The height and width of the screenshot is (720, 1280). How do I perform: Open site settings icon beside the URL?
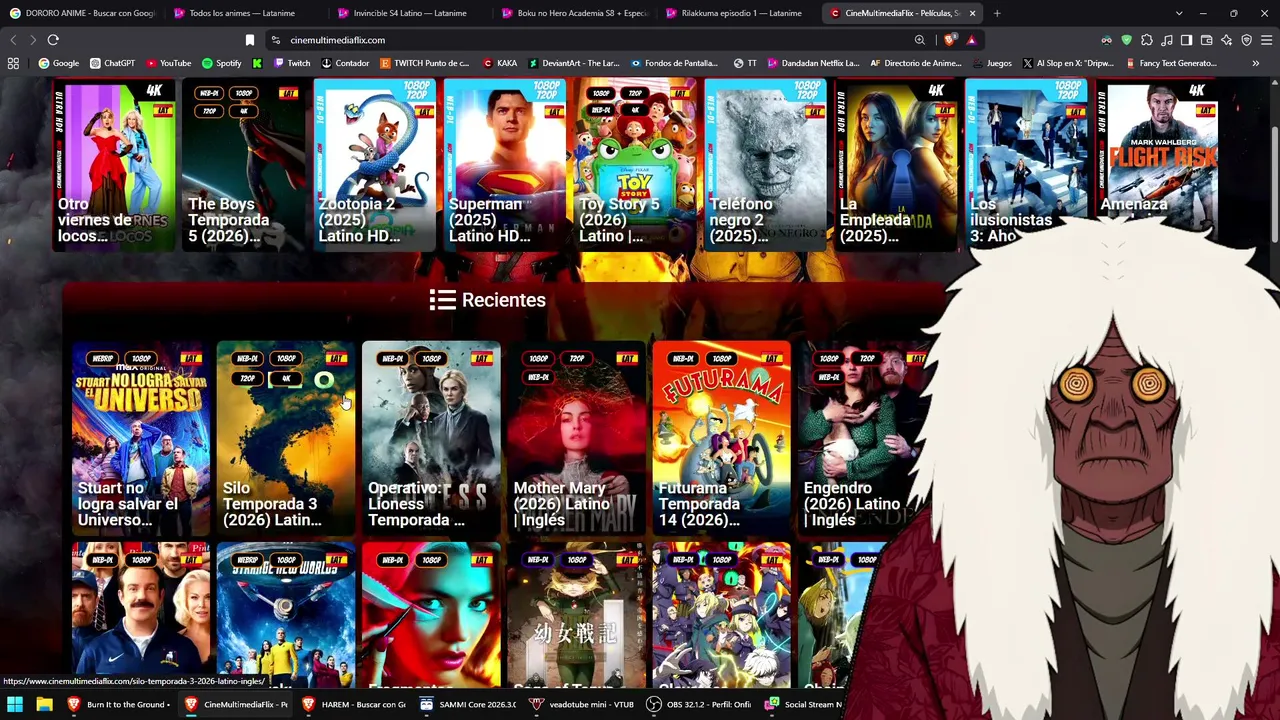point(275,40)
